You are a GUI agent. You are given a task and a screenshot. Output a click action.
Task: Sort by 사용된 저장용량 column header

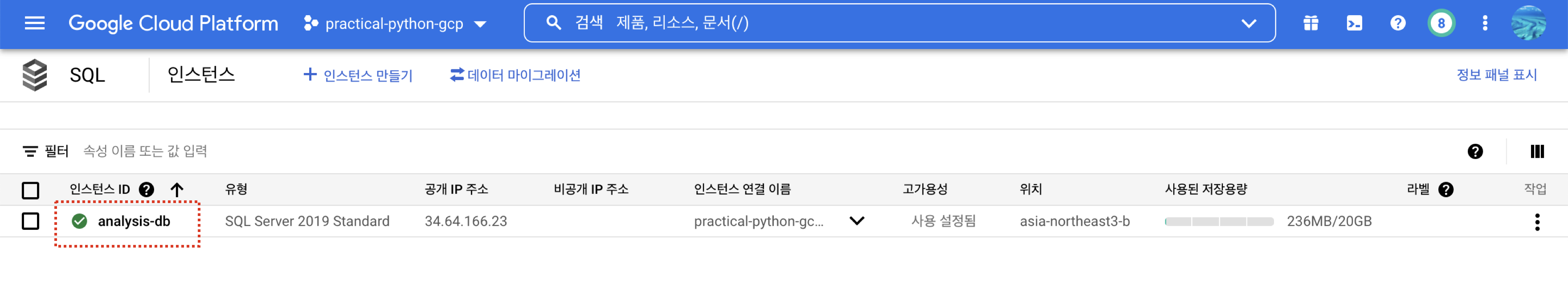(1206, 189)
